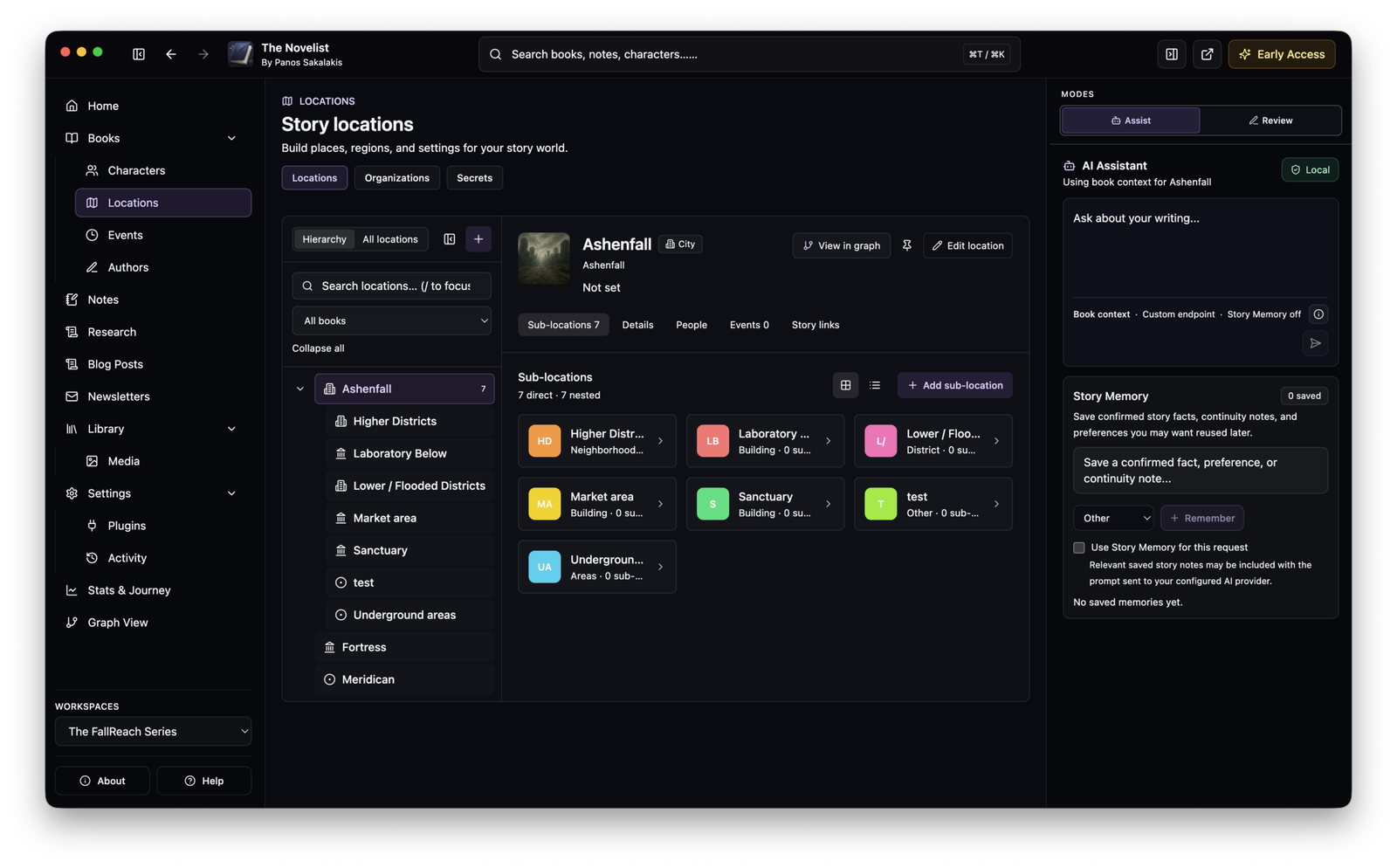Send the AI Assistant message
This screenshot has height=868, width=1397.
click(x=1315, y=343)
